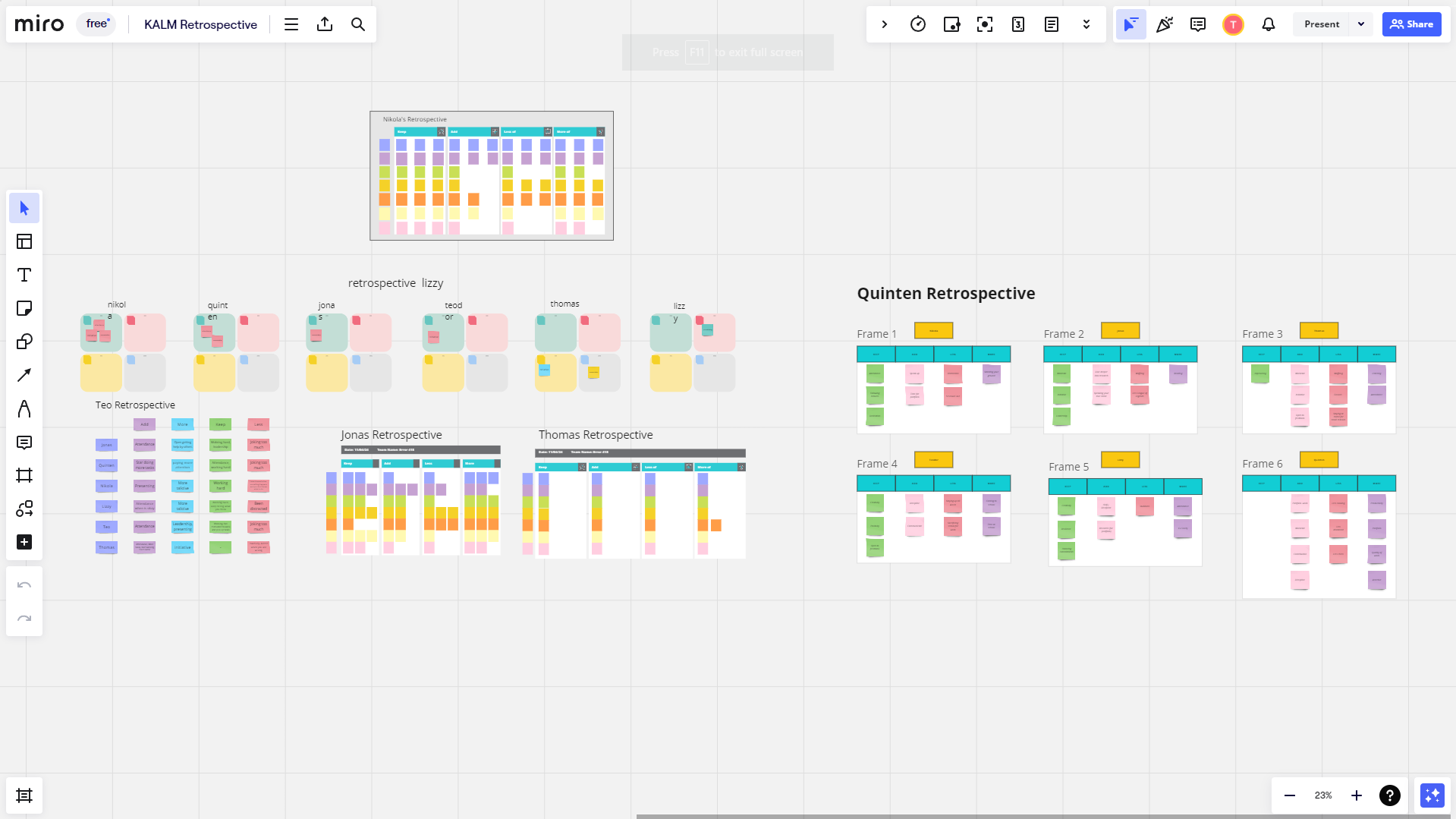The image size is (1456, 819).
Task: Pick the connection line arrow tool
Action: pos(24,375)
